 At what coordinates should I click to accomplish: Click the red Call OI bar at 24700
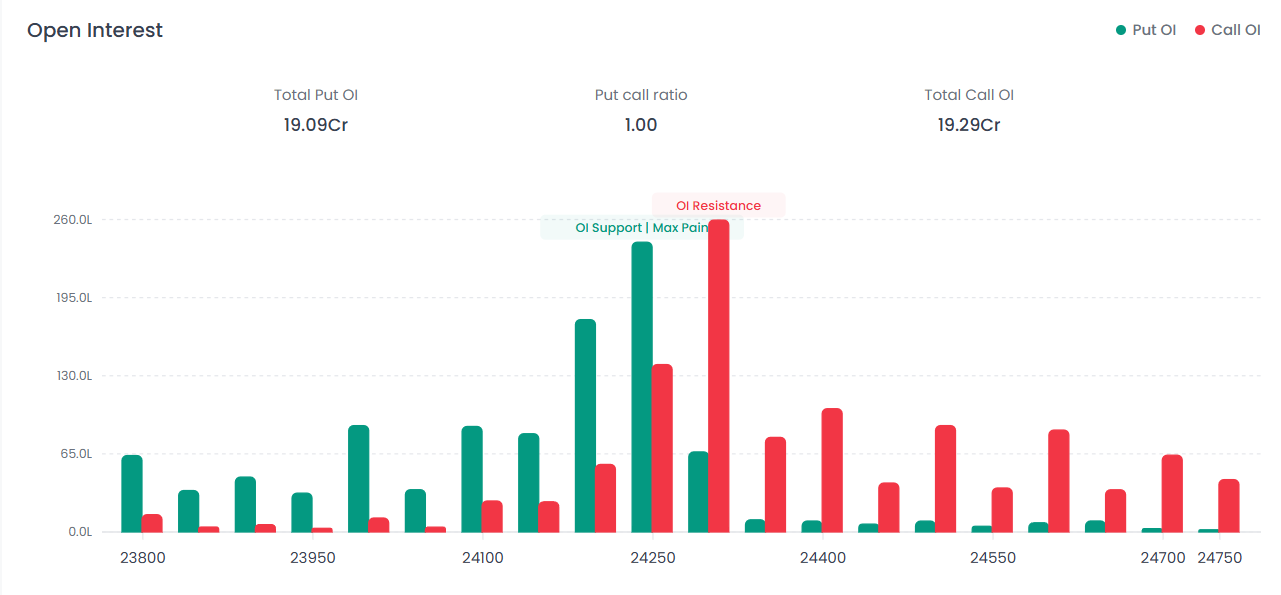(x=1172, y=493)
